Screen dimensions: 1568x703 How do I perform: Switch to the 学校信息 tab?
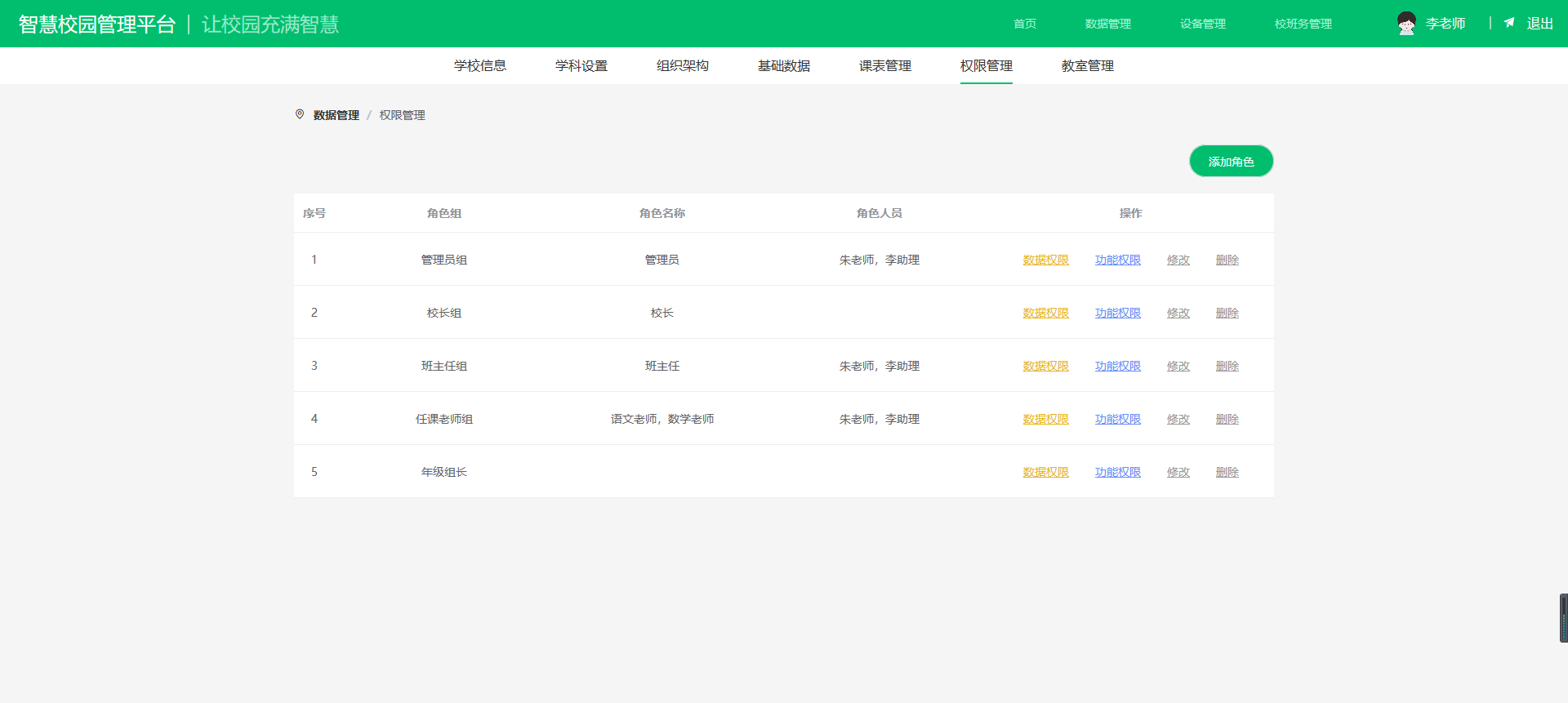tap(480, 65)
